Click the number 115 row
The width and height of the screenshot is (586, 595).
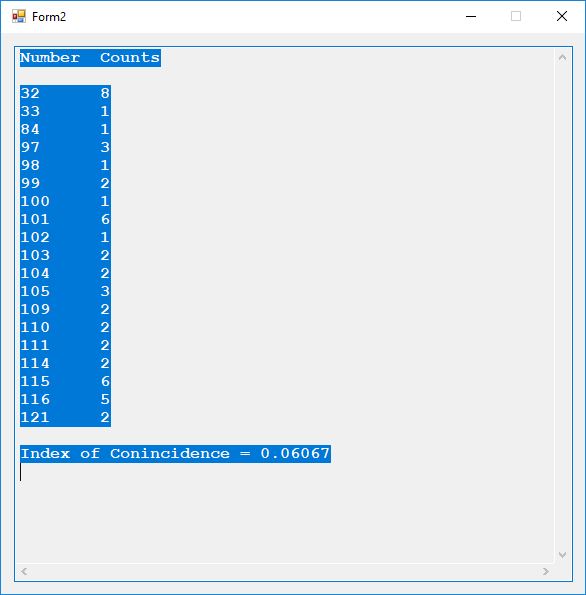coord(65,381)
